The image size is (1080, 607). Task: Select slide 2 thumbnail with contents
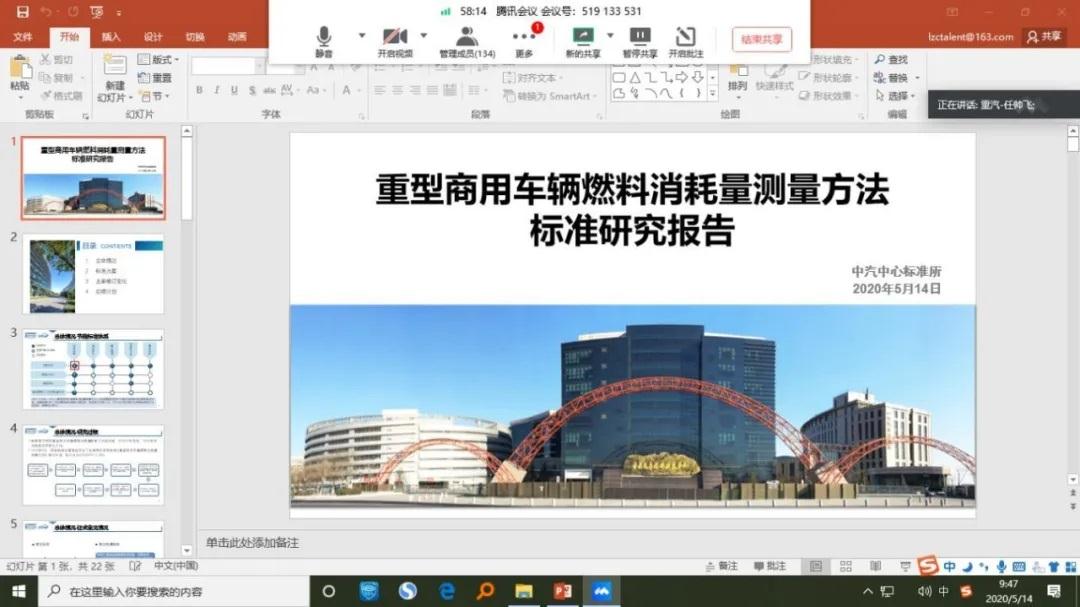93,275
